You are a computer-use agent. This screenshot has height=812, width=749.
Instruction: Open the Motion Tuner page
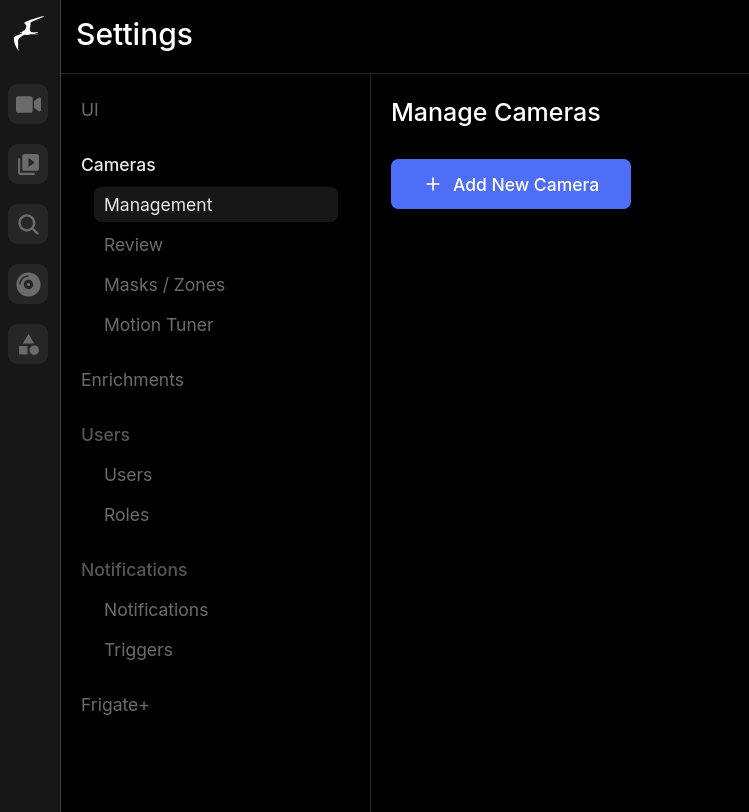coord(159,325)
